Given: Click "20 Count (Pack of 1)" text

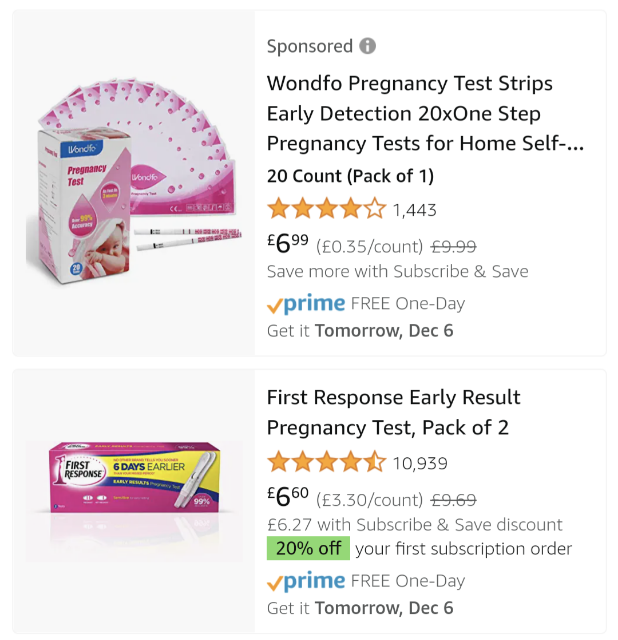Looking at the screenshot, I should pos(350,176).
